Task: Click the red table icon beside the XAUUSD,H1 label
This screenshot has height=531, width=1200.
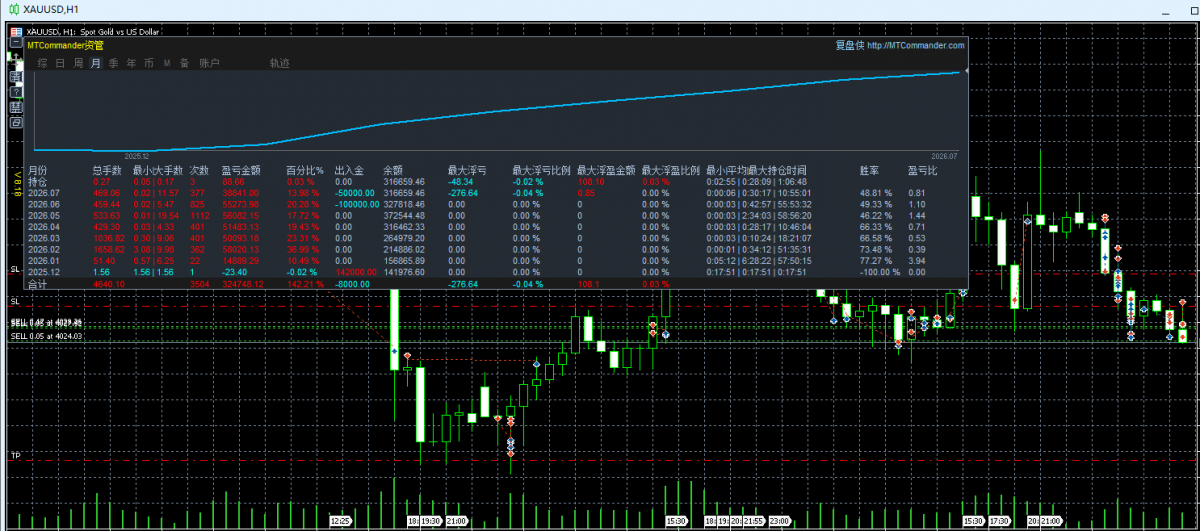Action: tap(16, 32)
